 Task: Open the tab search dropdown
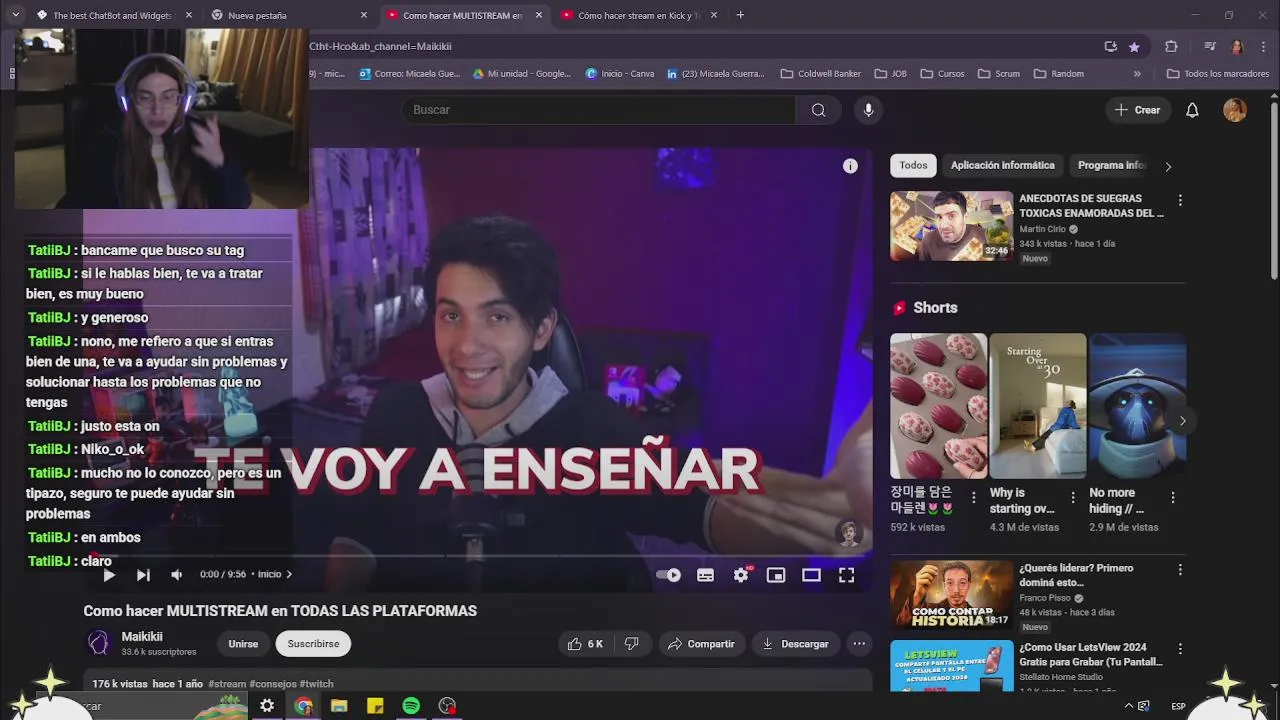pos(13,15)
